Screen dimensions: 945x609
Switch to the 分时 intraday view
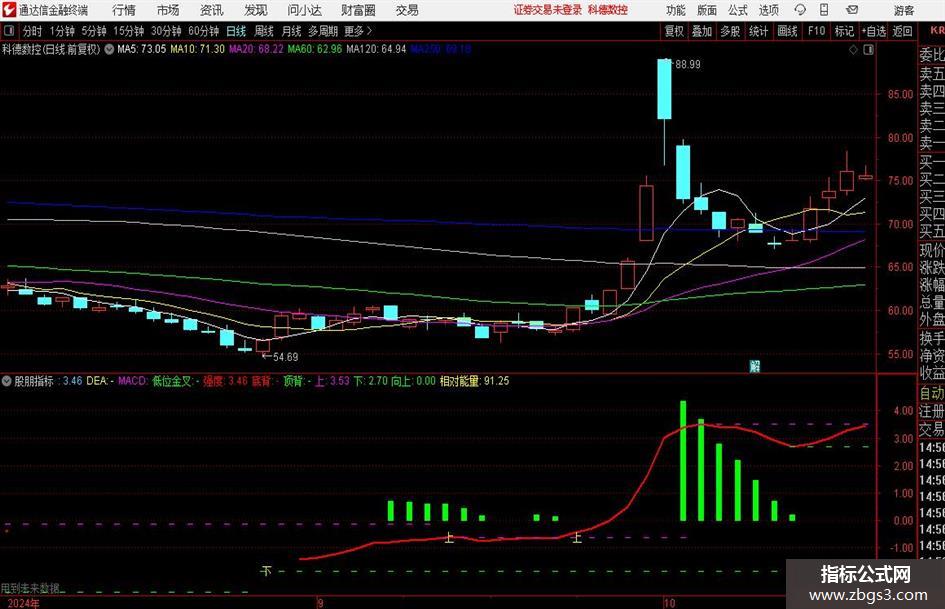[x=32, y=31]
